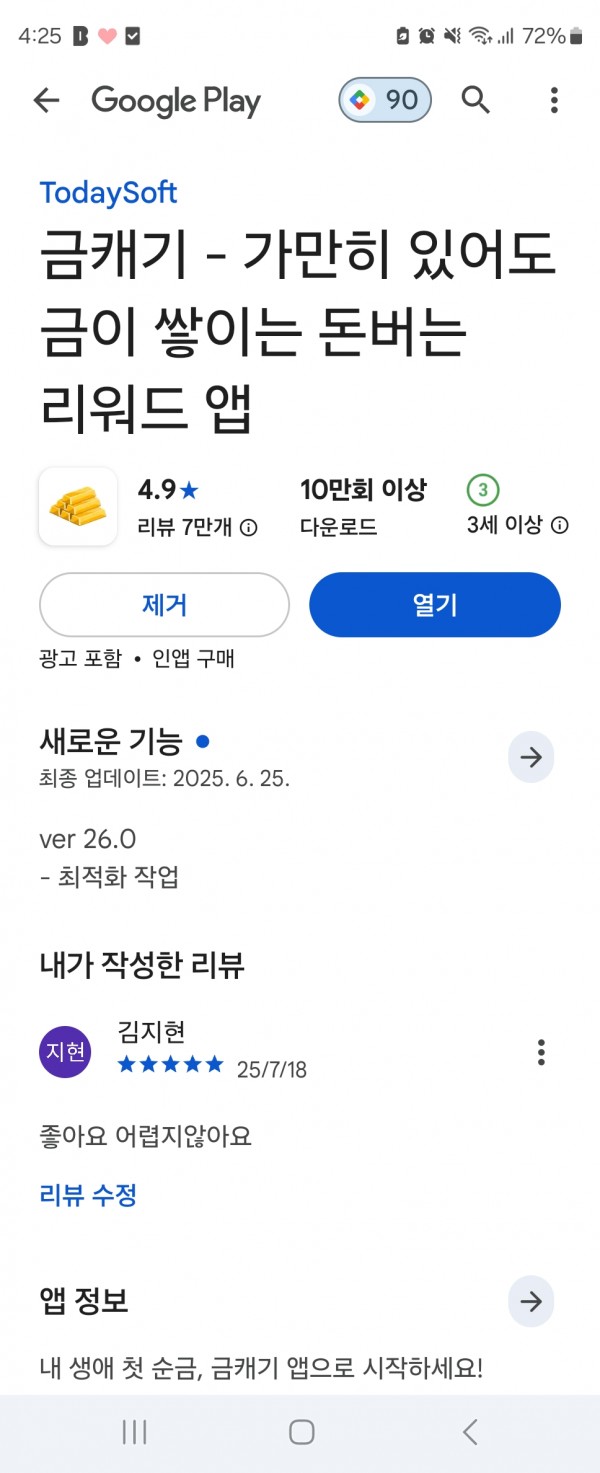
Task: Tap the info icon next to 리뷰 7만개
Action: coord(249,527)
